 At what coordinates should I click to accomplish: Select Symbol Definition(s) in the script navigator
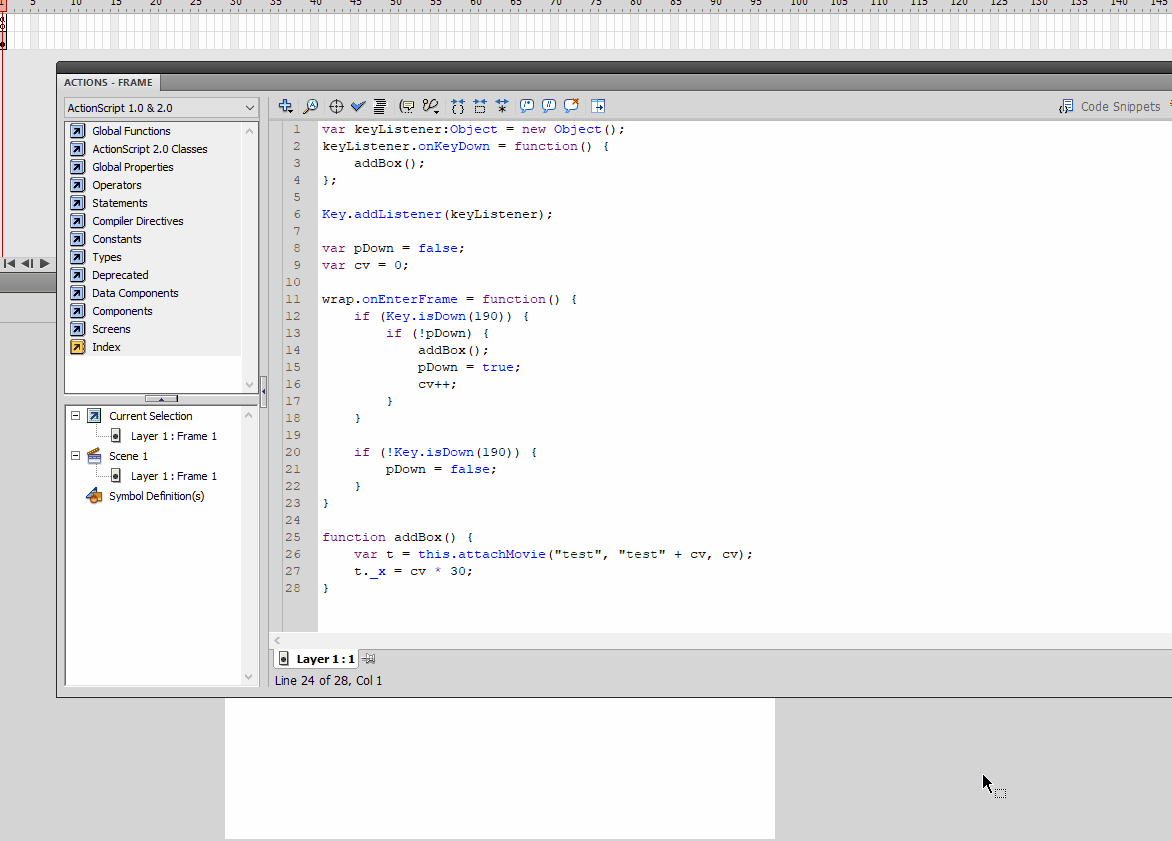(155, 495)
